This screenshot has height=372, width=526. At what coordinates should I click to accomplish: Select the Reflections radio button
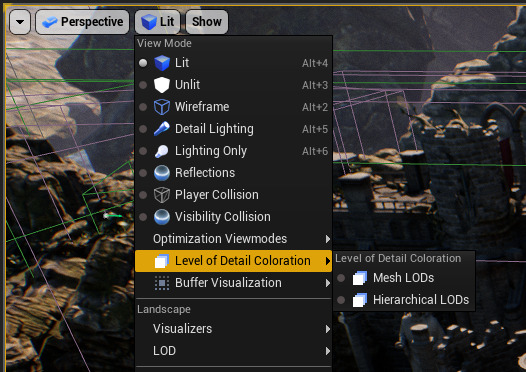point(143,173)
